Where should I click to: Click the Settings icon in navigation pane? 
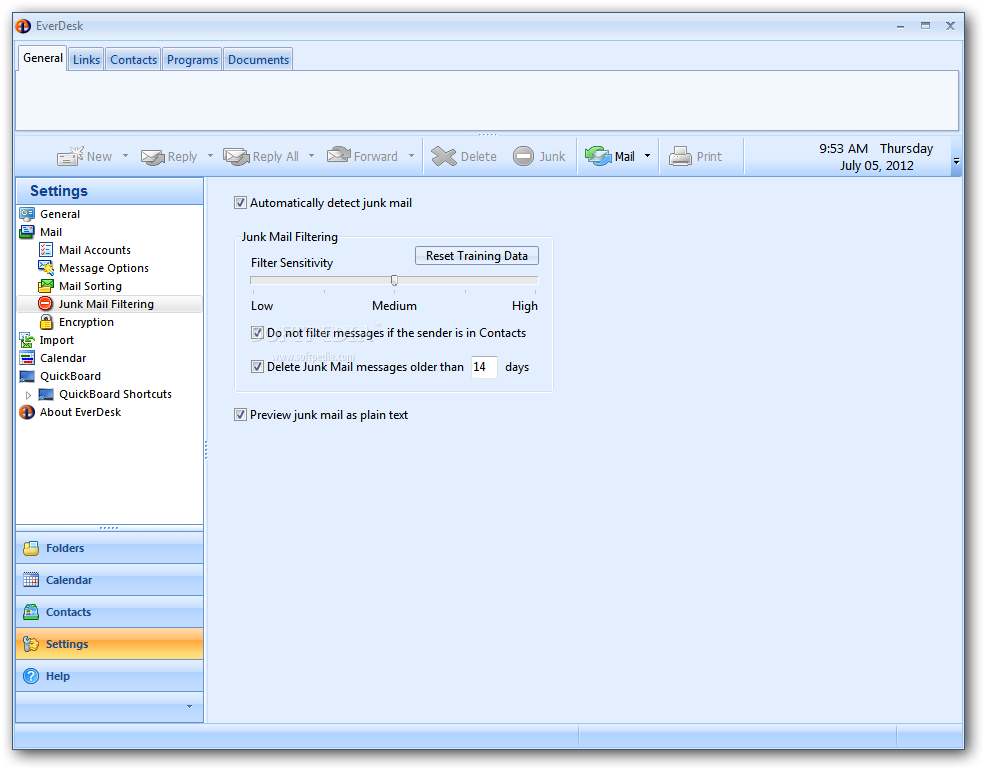pyautogui.click(x=31, y=644)
